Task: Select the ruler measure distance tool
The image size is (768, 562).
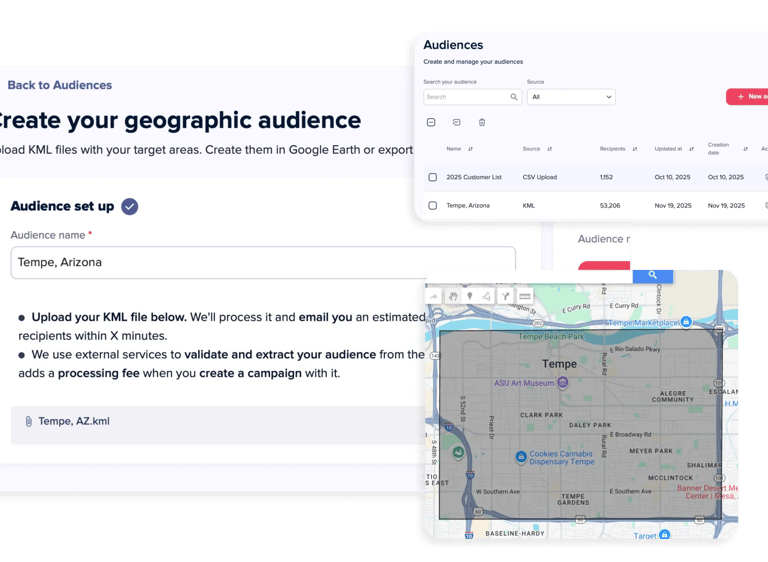Action: pos(525,296)
